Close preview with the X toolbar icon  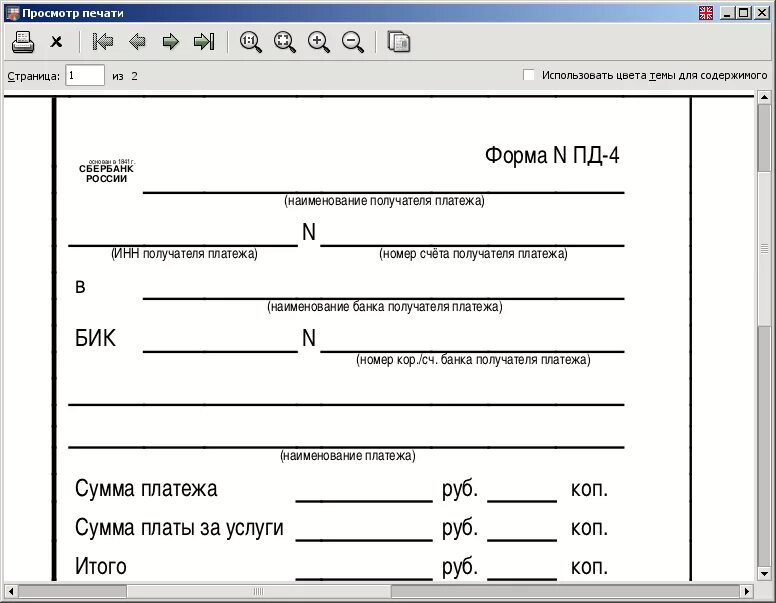click(56, 42)
